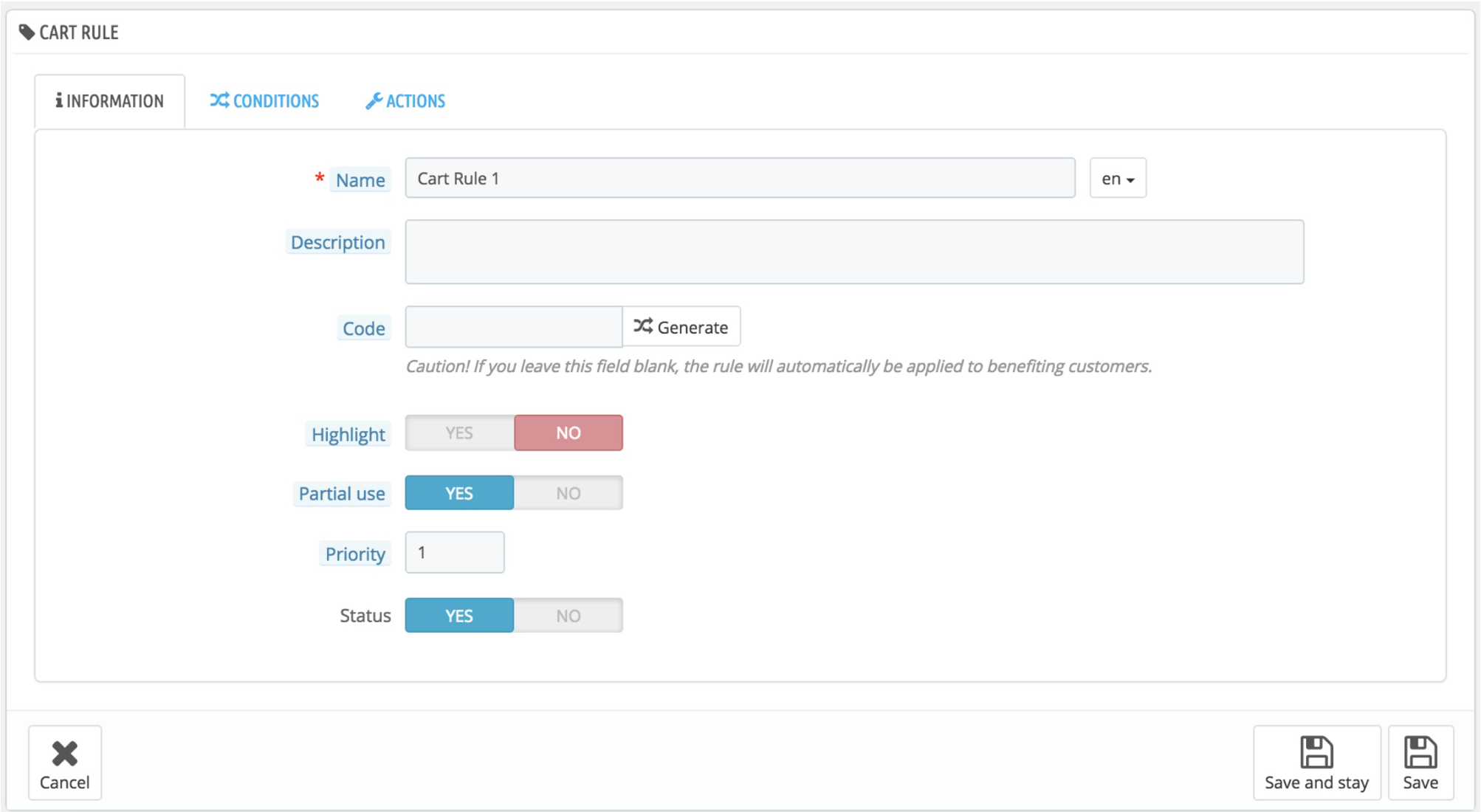Disable Status YES toggle
Image resolution: width=1481 pixels, height=812 pixels.
click(x=568, y=614)
